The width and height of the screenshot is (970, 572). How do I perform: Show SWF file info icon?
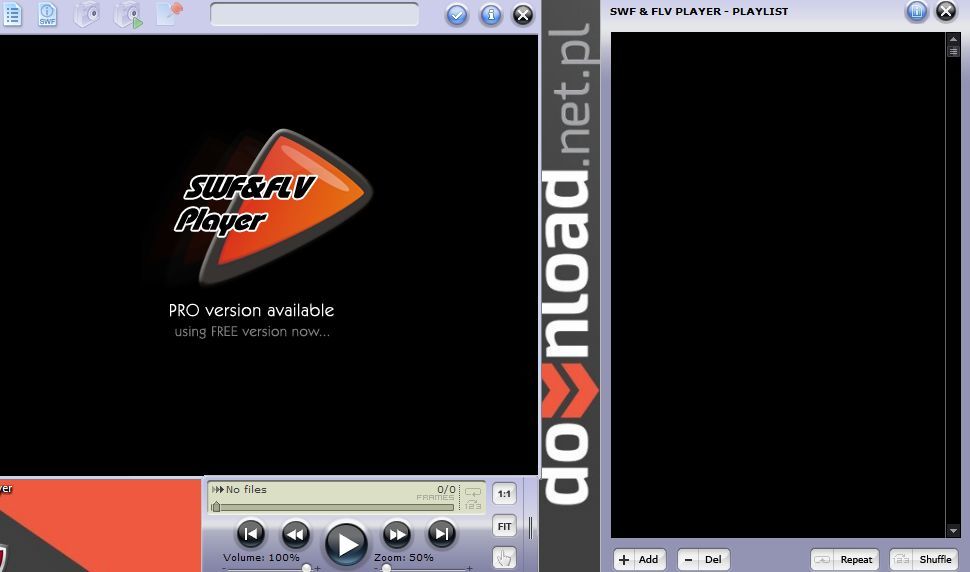[x=48, y=14]
